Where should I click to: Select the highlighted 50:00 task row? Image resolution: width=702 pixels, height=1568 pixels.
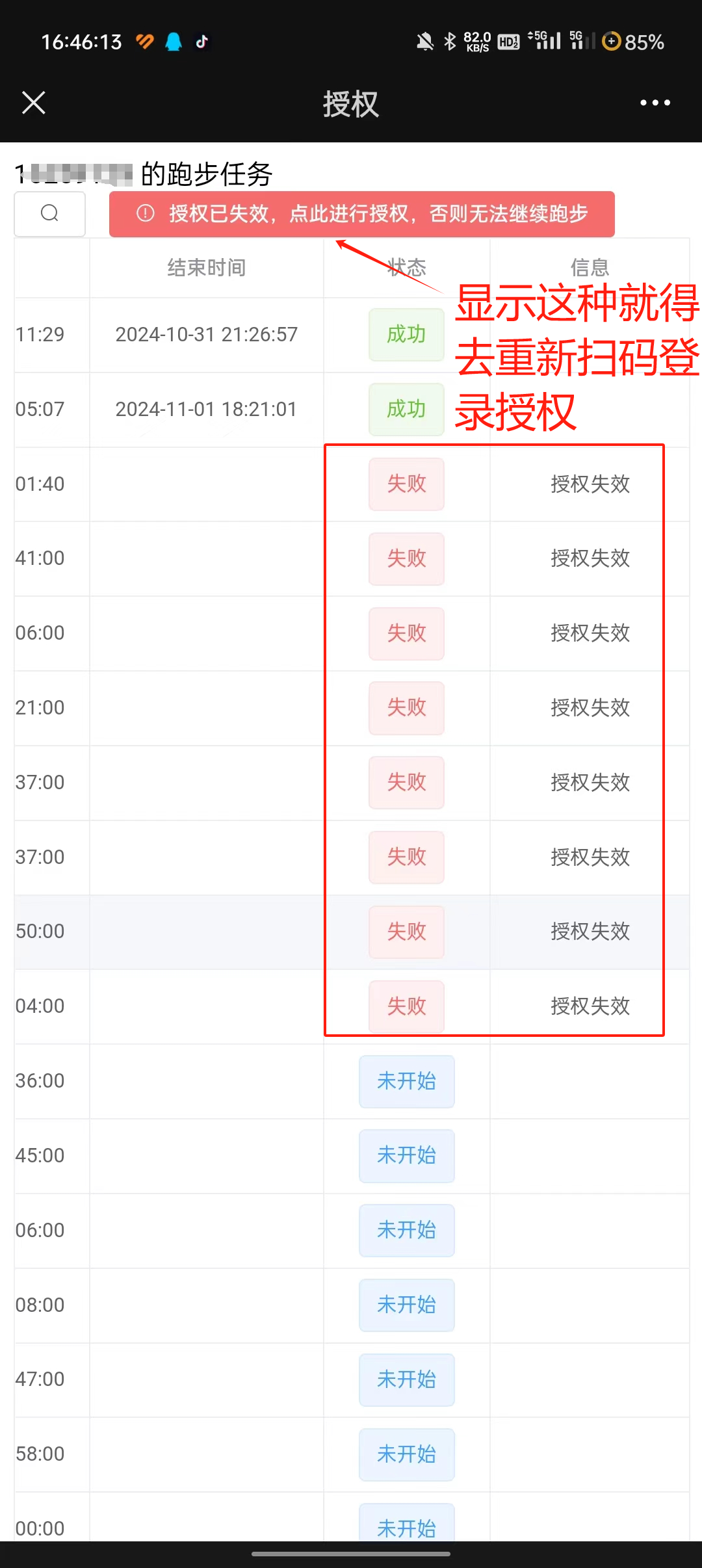(352, 932)
